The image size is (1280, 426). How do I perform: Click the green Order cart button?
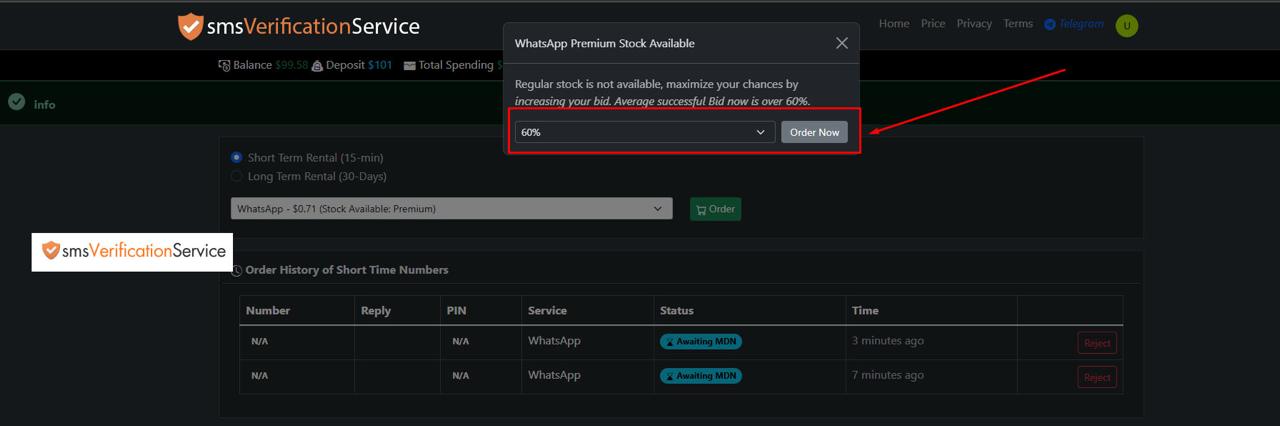715,209
